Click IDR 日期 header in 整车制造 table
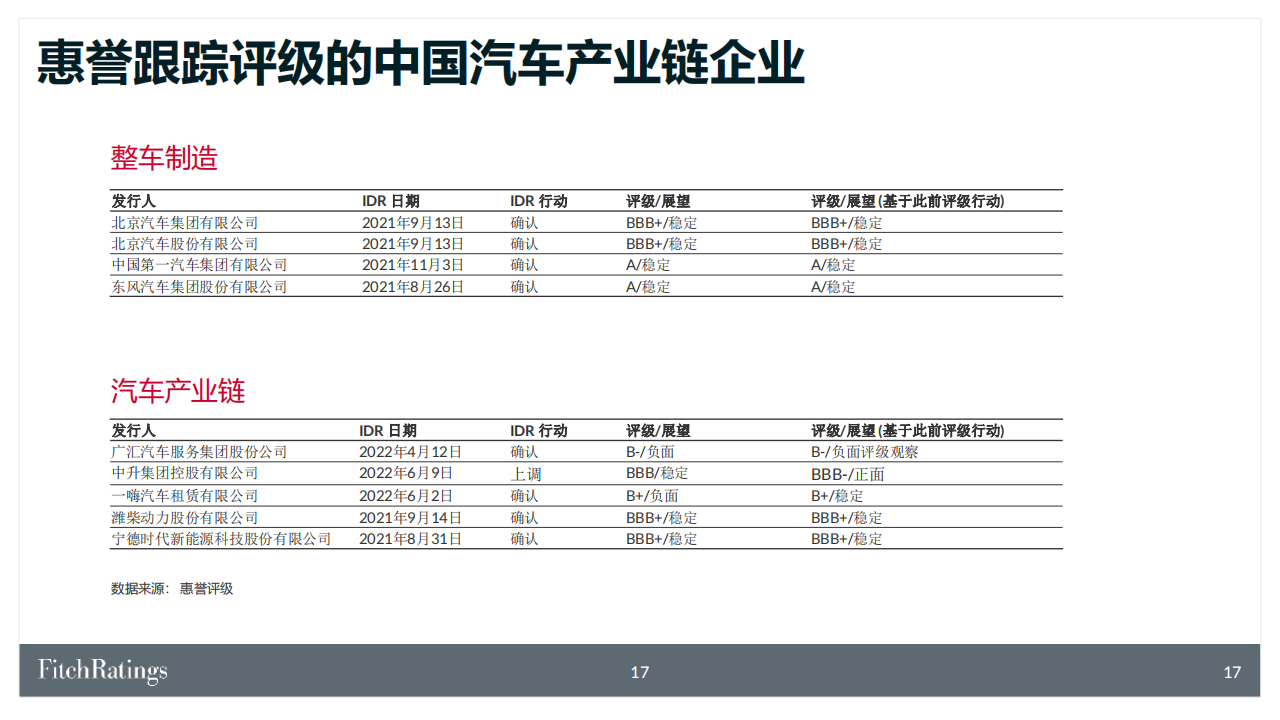Screen dimensions: 1280x720 (391, 201)
